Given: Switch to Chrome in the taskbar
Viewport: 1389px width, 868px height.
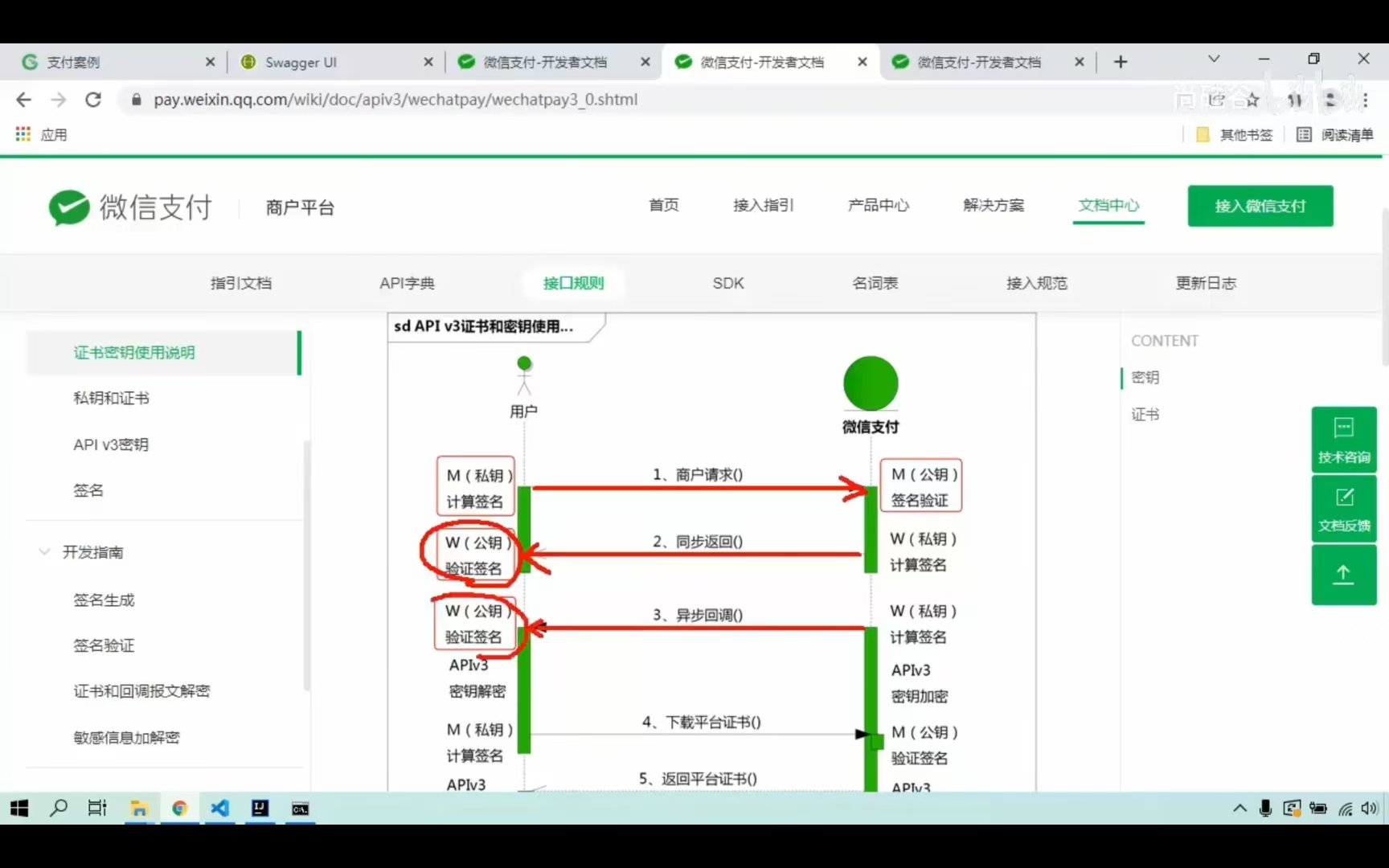Looking at the screenshot, I should click(179, 809).
